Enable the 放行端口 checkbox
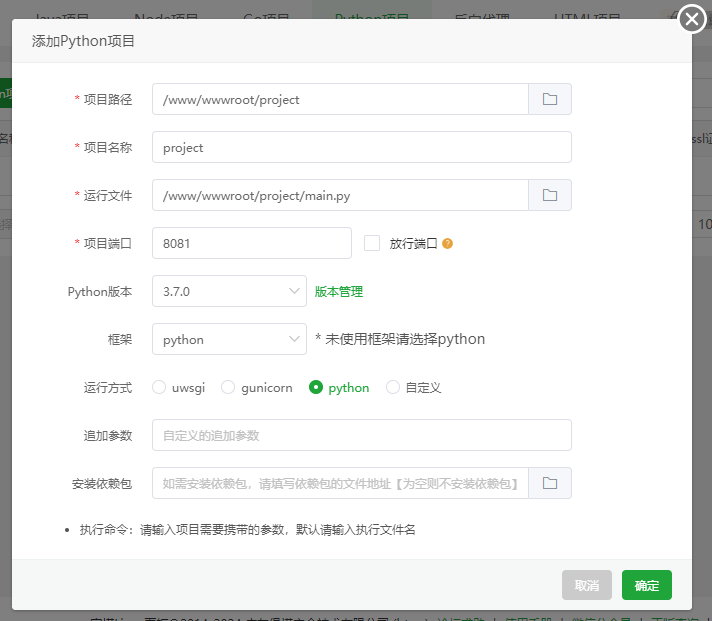The height and width of the screenshot is (621, 712). pyautogui.click(x=372, y=243)
